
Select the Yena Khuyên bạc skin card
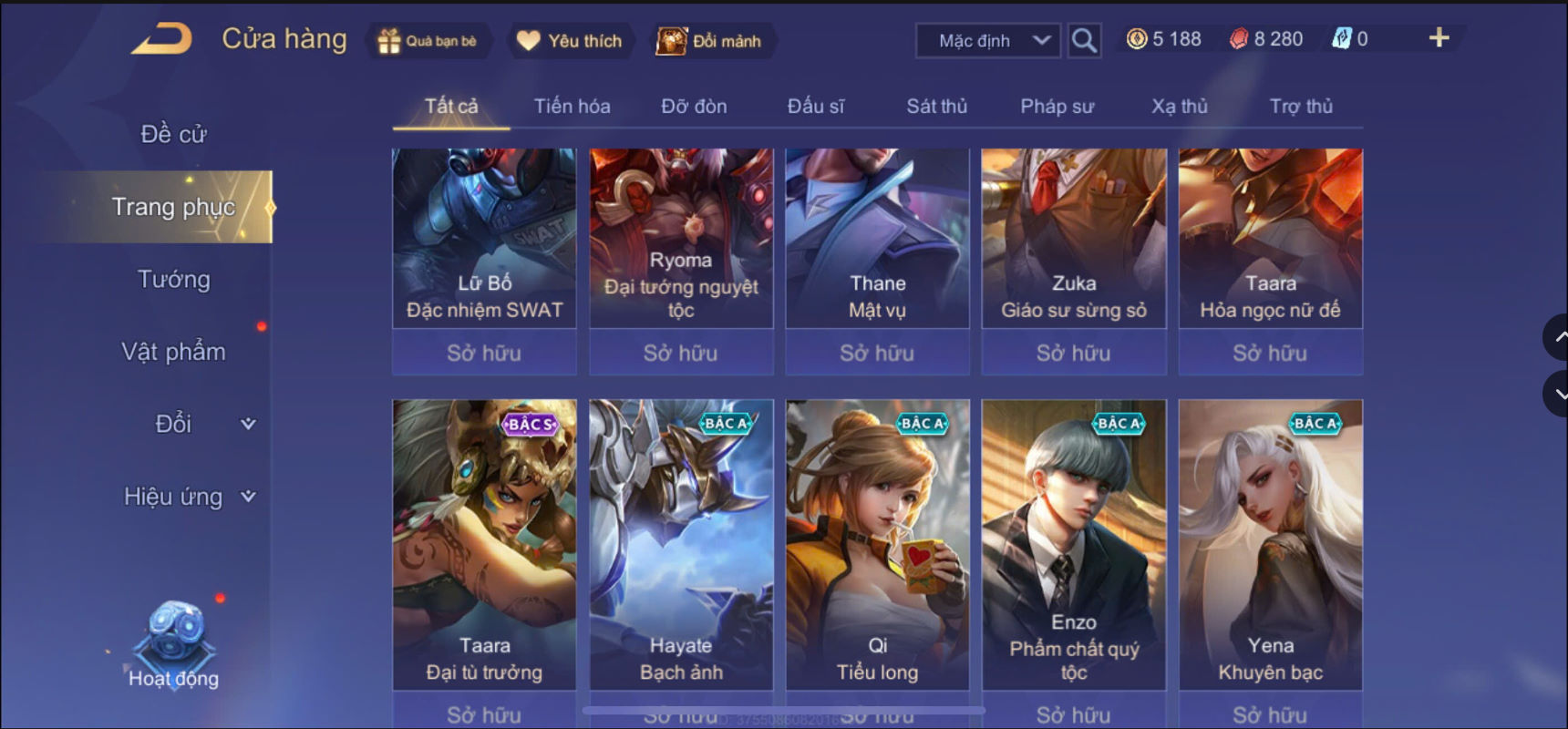point(1271,544)
